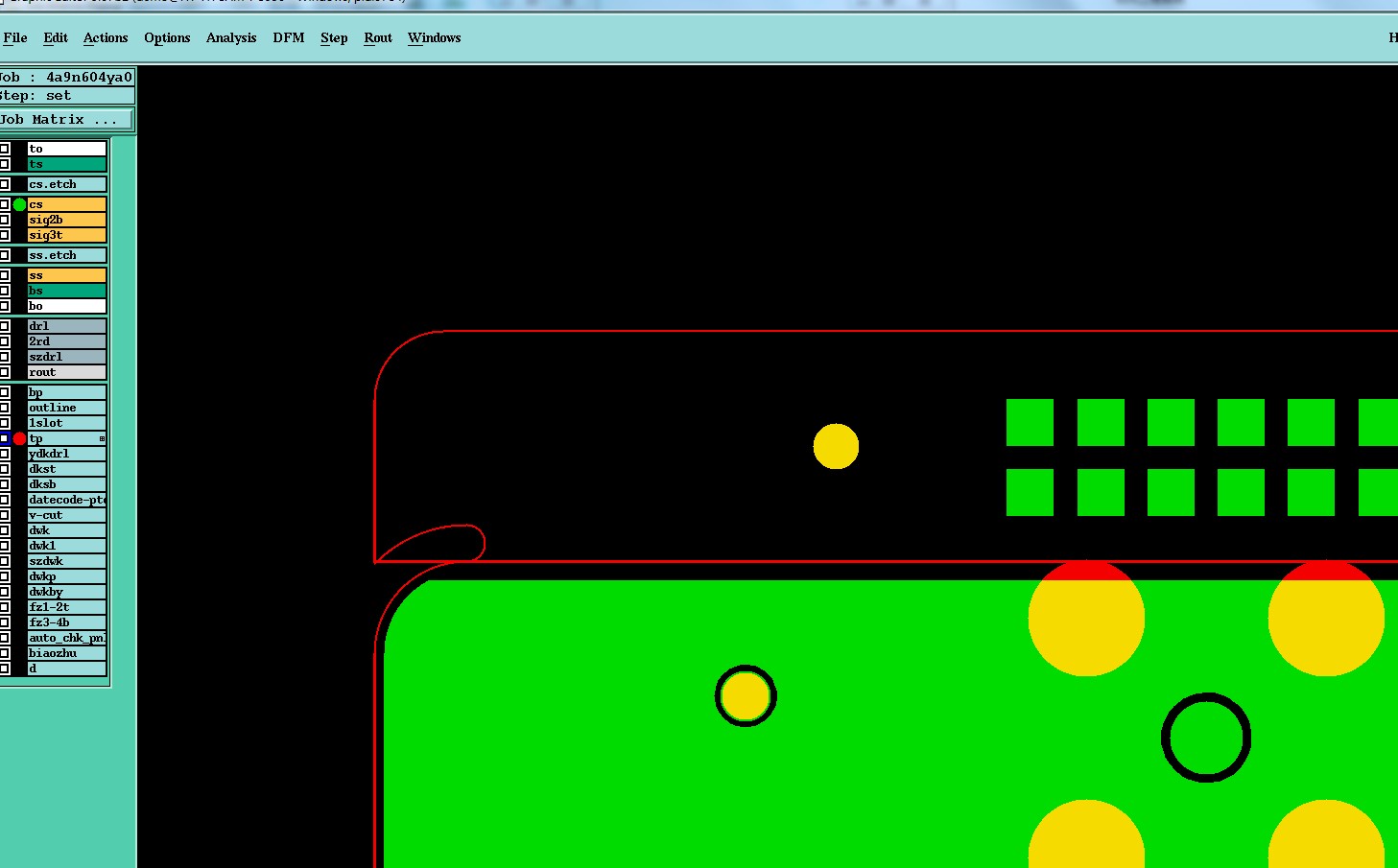The width and height of the screenshot is (1398, 868).
Task: Select the szdrl layer row
Action: click(66, 357)
